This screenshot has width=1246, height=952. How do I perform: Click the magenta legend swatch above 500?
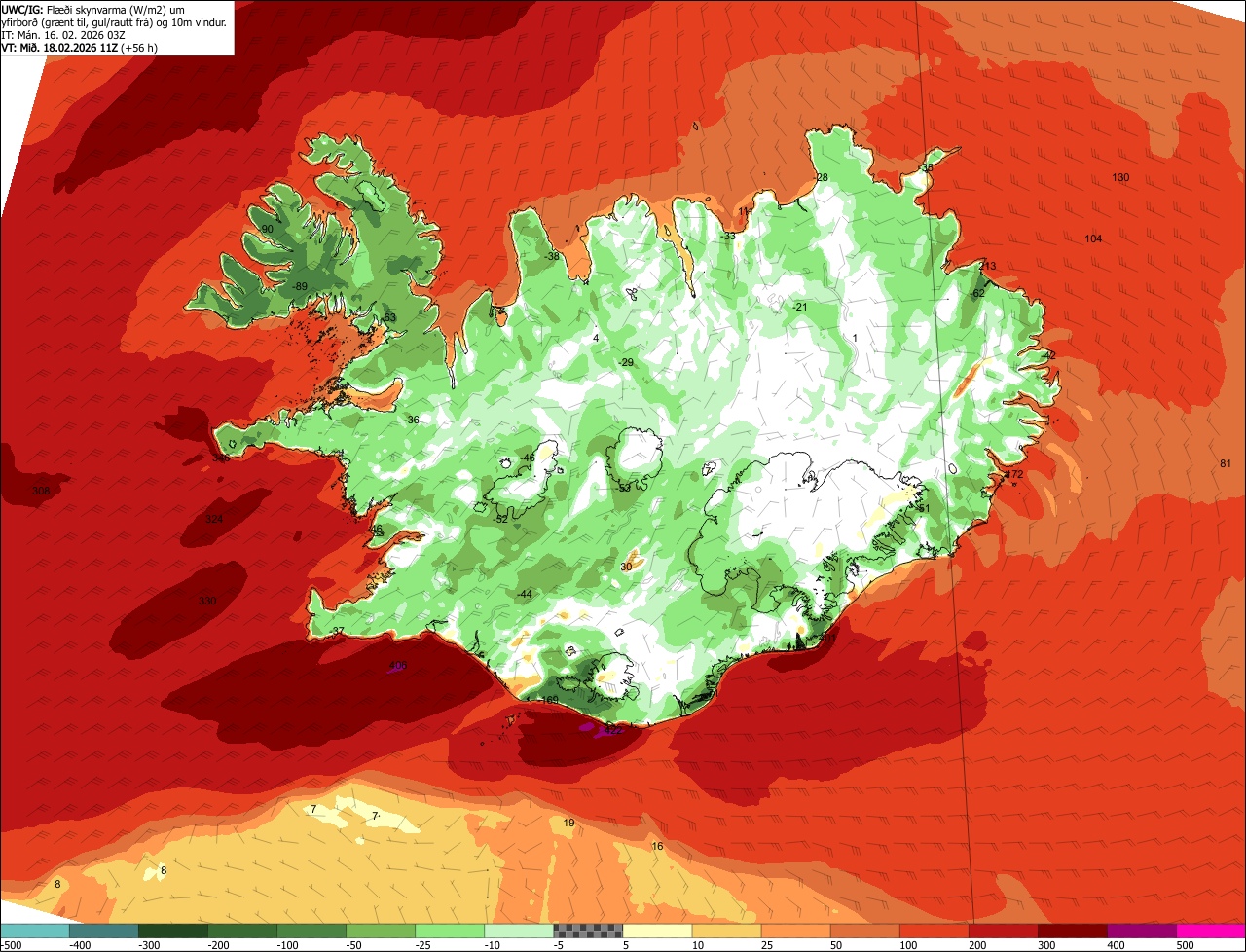[x=1211, y=931]
